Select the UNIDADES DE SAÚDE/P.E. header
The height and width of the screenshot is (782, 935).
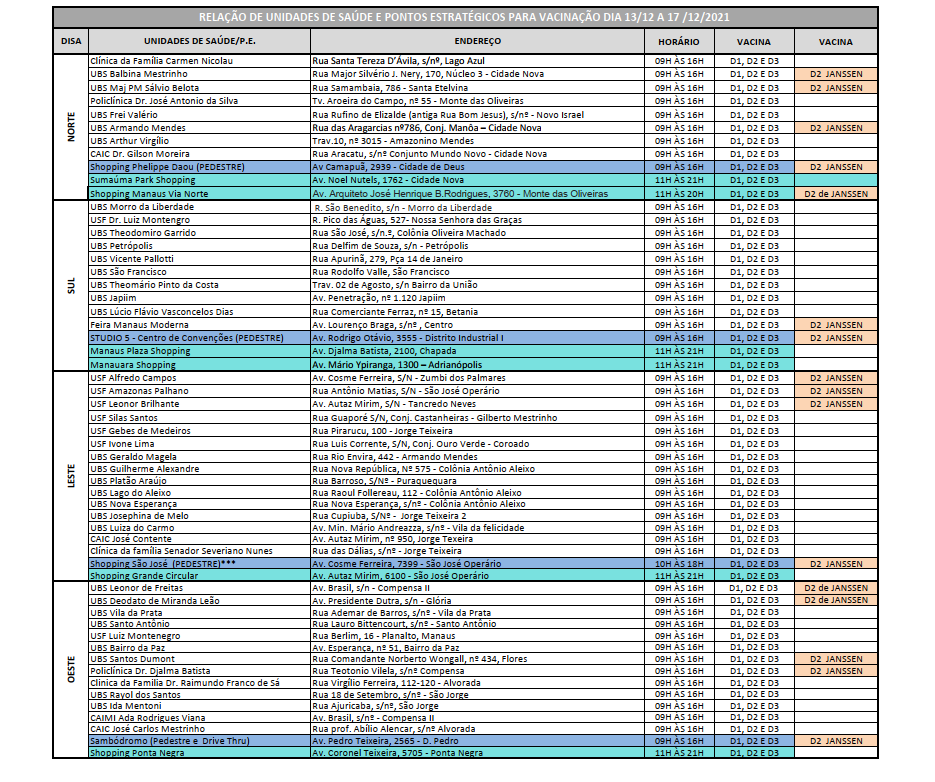point(198,41)
